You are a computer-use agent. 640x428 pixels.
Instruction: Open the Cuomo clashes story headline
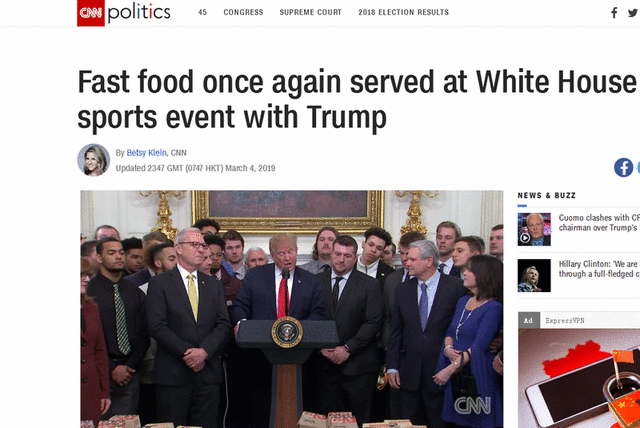[599, 223]
